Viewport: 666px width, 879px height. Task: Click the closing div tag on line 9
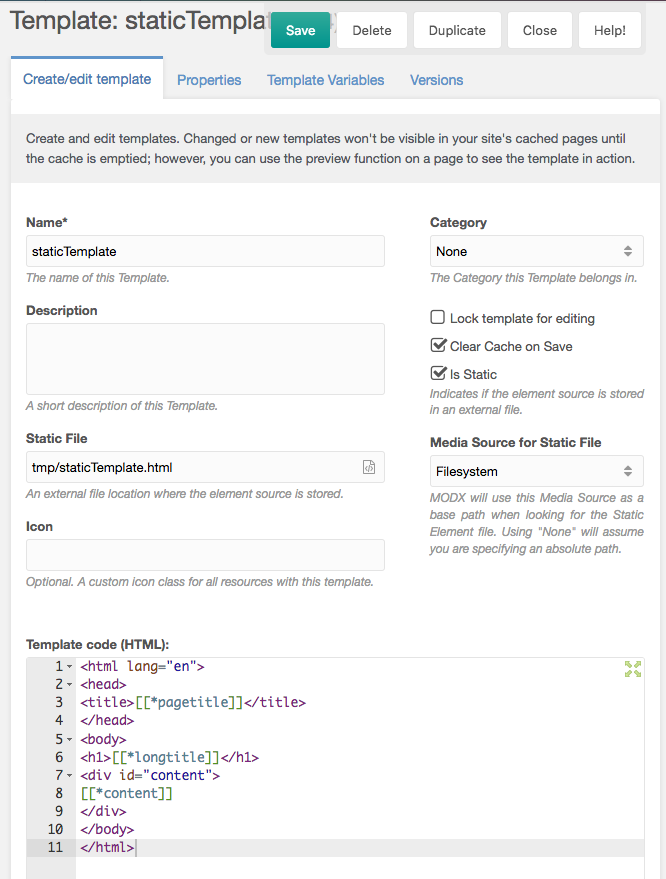tap(103, 811)
